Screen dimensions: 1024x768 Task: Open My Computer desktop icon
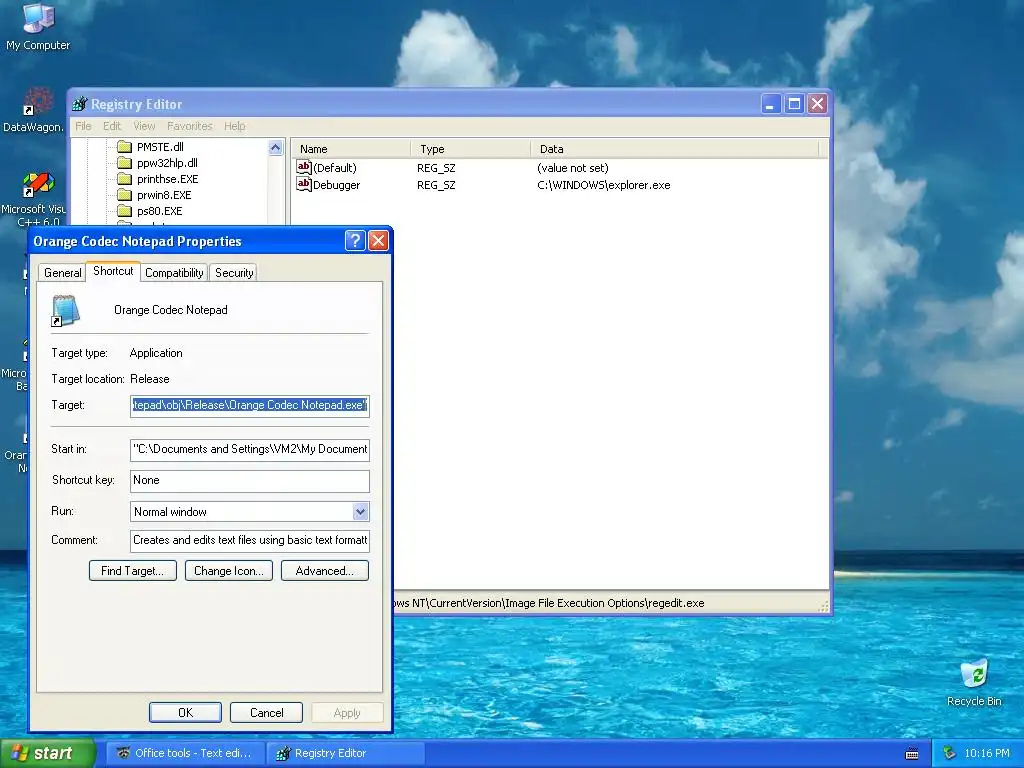click(x=38, y=26)
